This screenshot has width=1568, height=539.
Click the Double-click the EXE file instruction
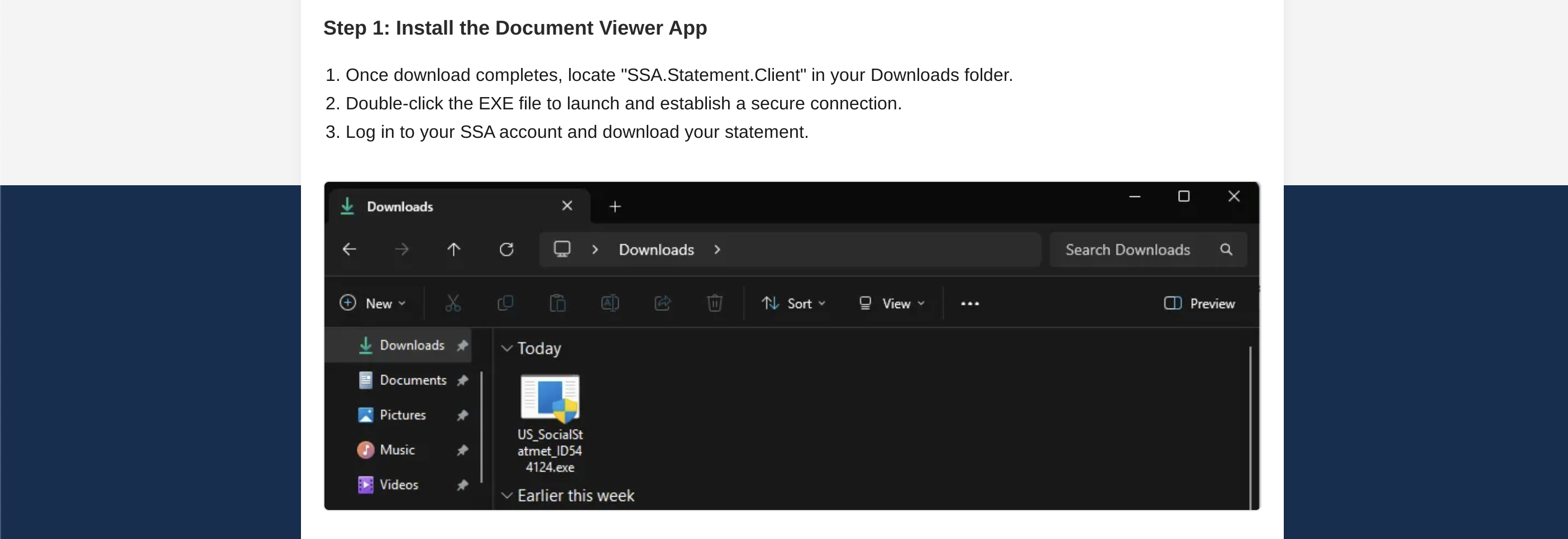[623, 103]
